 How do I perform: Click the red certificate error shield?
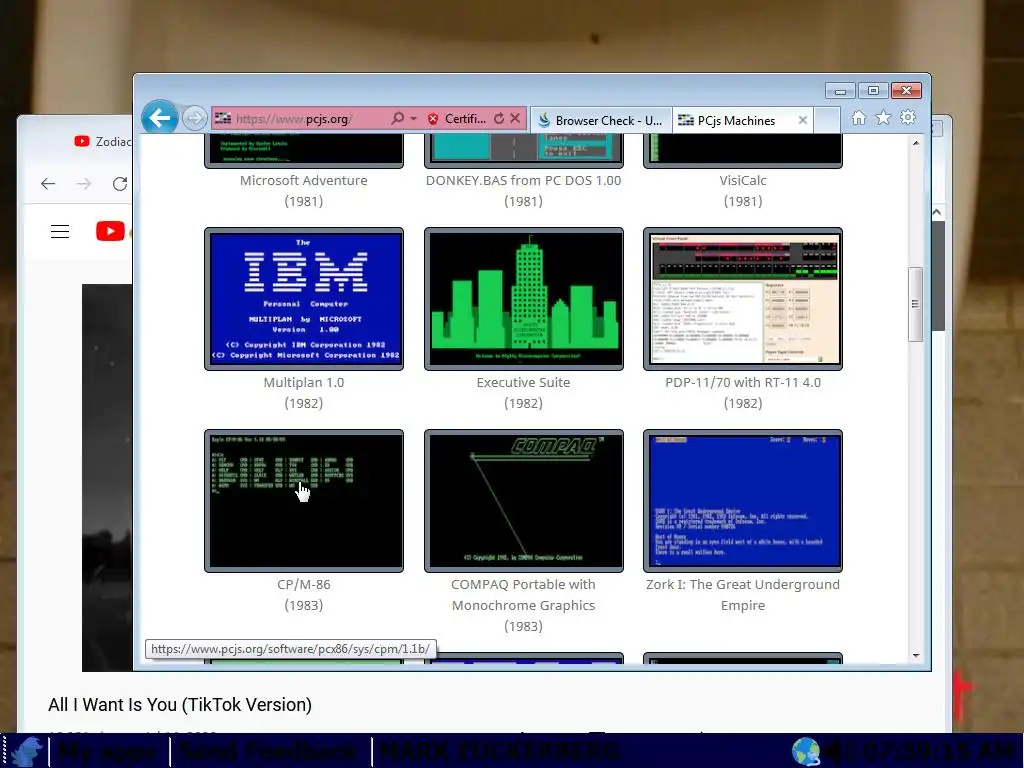(x=432, y=119)
